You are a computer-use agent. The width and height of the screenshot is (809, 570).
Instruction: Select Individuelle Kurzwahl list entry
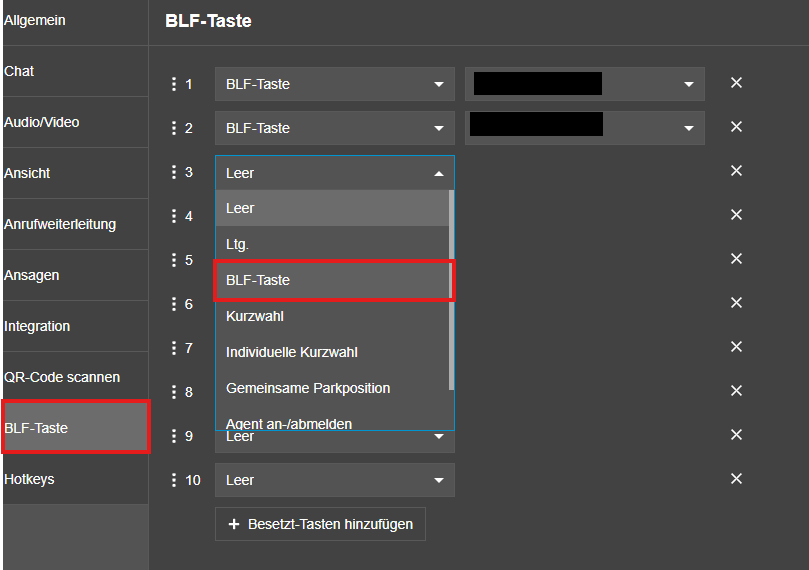[334, 352]
